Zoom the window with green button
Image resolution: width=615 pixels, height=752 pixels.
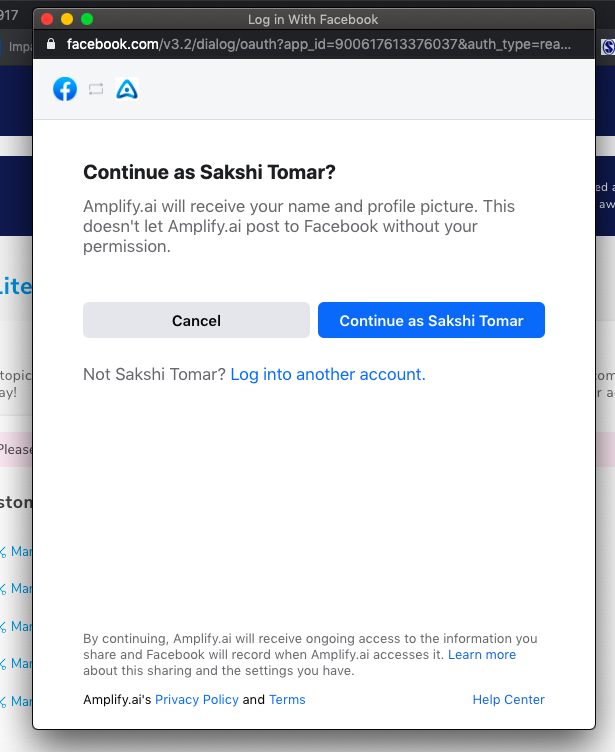[x=87, y=19]
